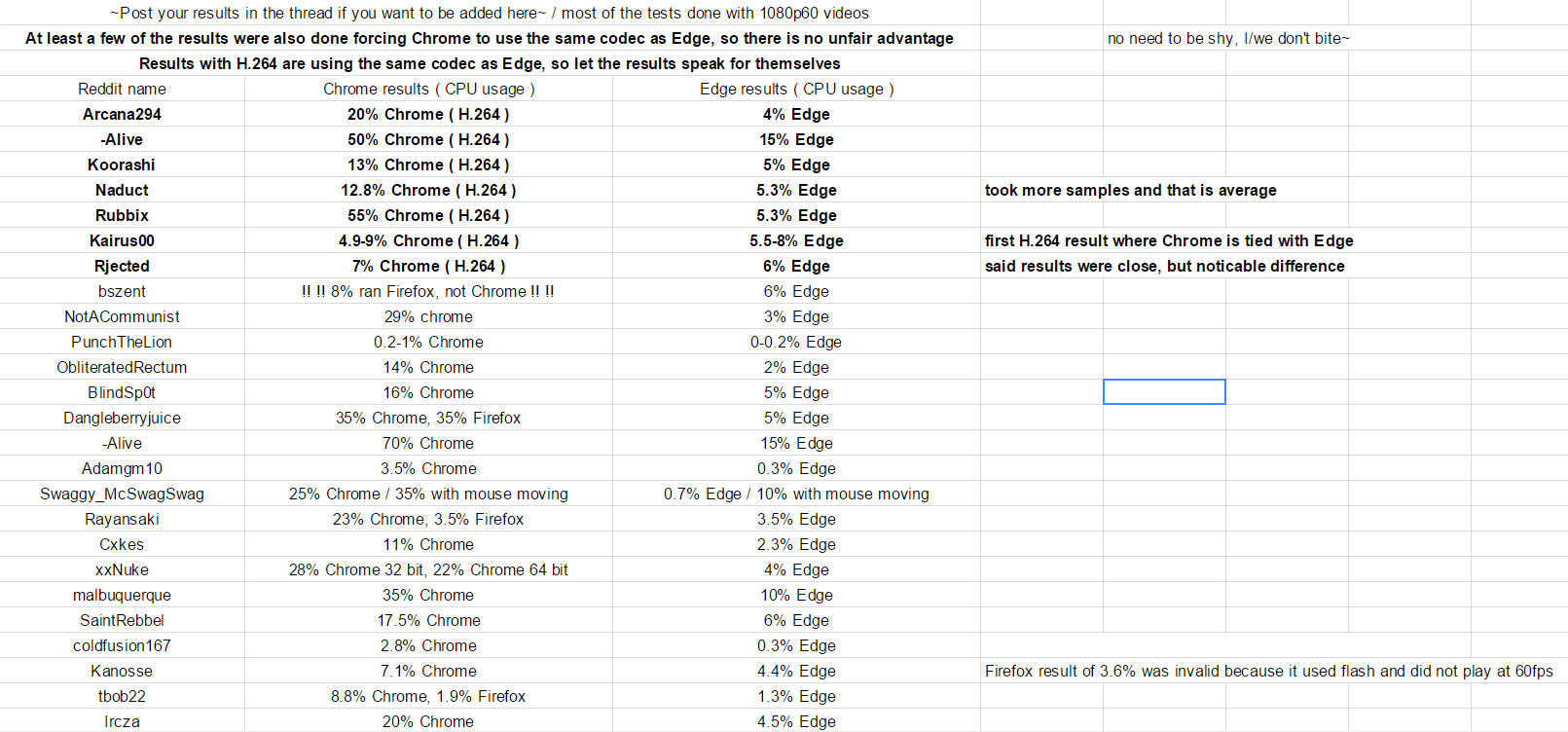The height and width of the screenshot is (732, 1568).
Task: Click the ObliteratedRectum name cell
Action: 122,367
